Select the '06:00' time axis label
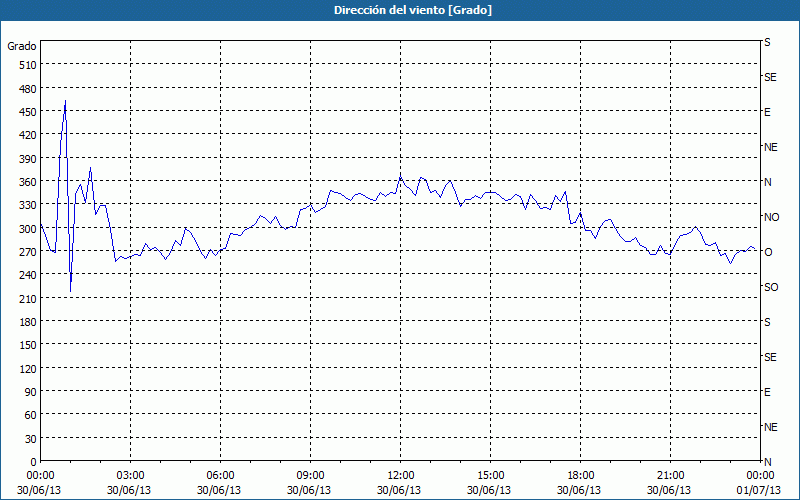The image size is (800, 500). tap(220, 476)
